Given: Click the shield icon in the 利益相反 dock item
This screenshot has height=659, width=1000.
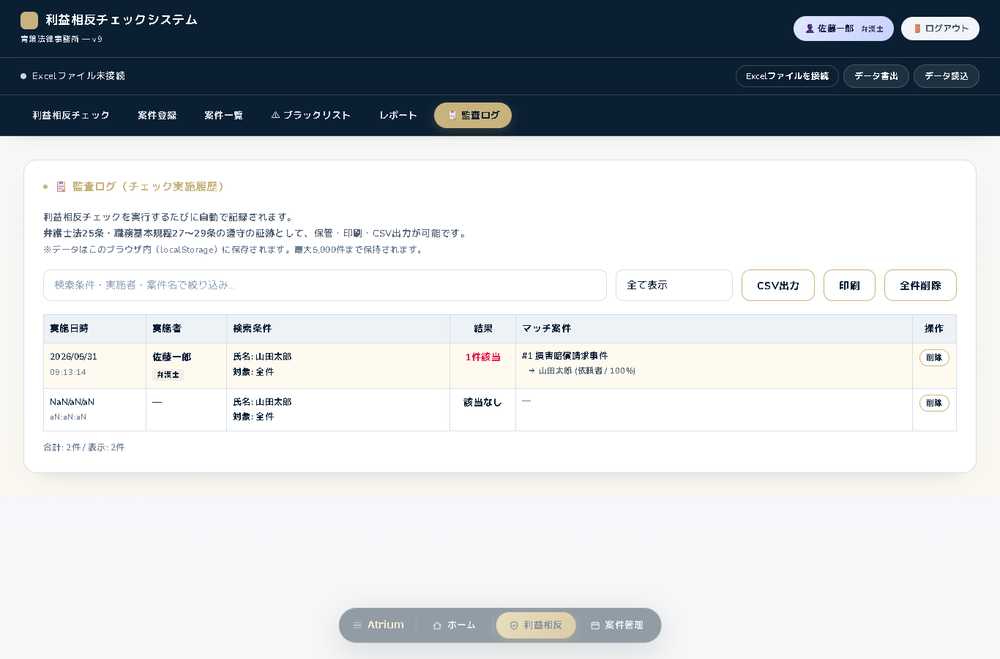Looking at the screenshot, I should pyautogui.click(x=514, y=625).
